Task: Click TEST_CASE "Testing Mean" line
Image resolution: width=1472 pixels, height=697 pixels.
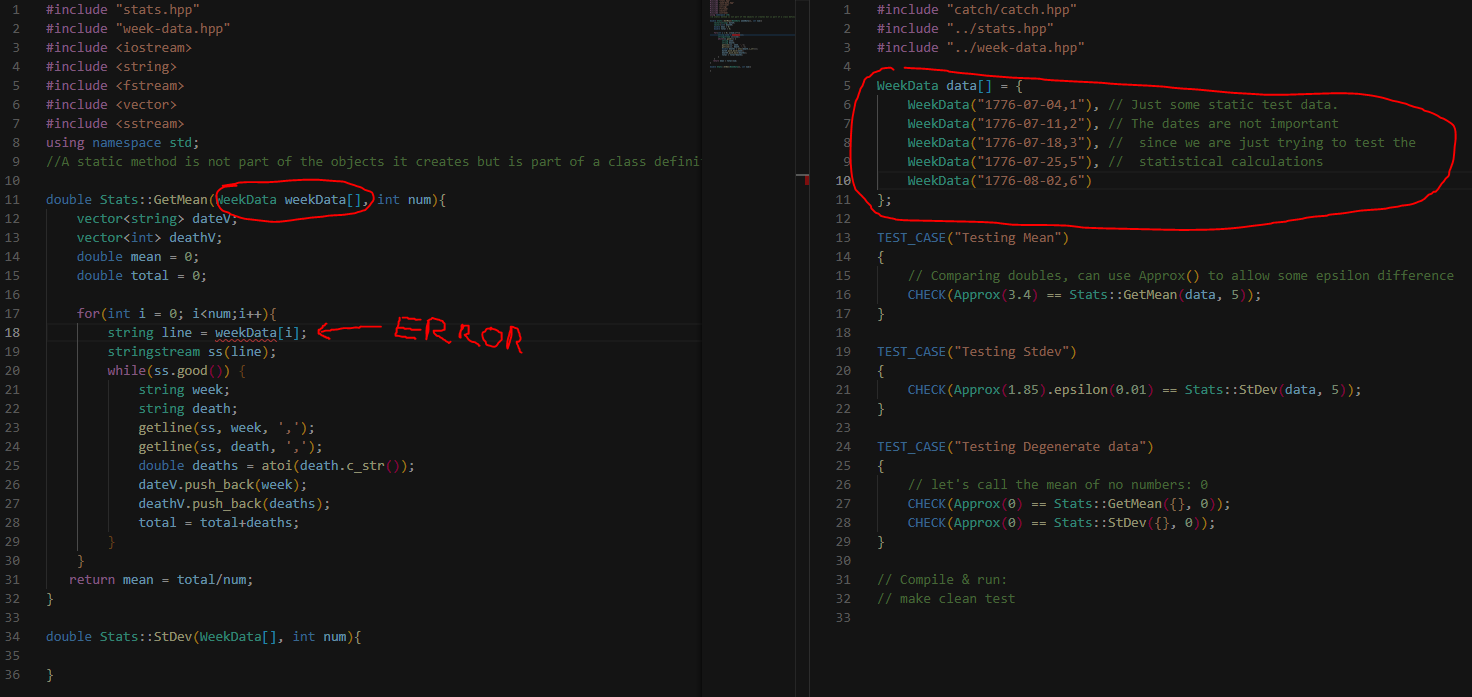Action: pos(973,237)
